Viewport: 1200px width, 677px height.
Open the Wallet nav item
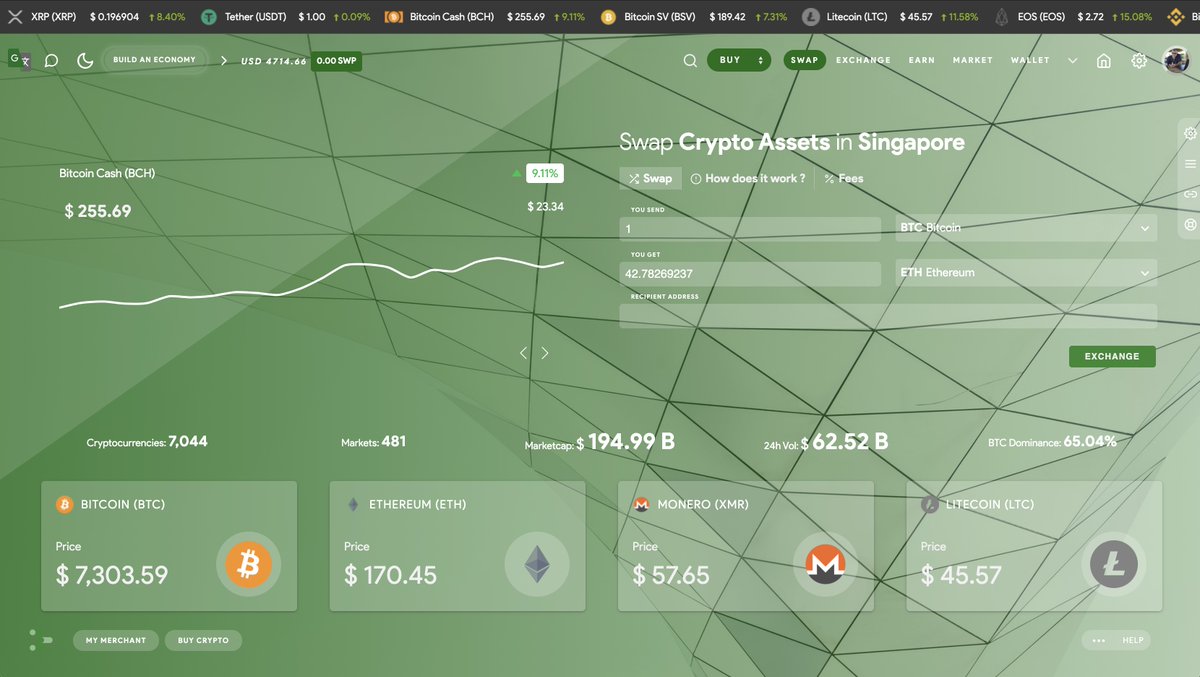tap(1030, 60)
